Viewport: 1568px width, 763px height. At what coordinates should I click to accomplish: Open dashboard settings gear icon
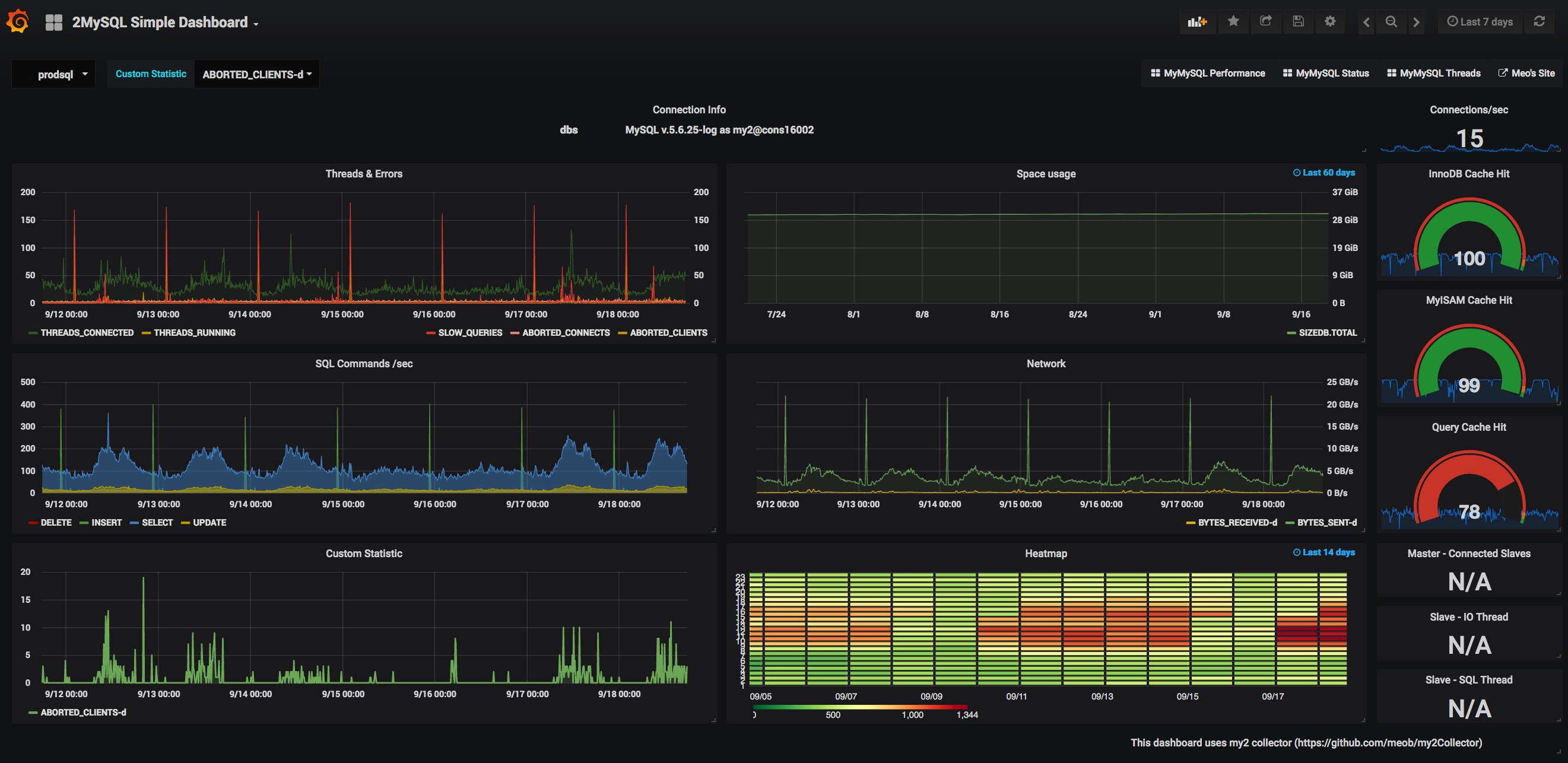(x=1330, y=22)
